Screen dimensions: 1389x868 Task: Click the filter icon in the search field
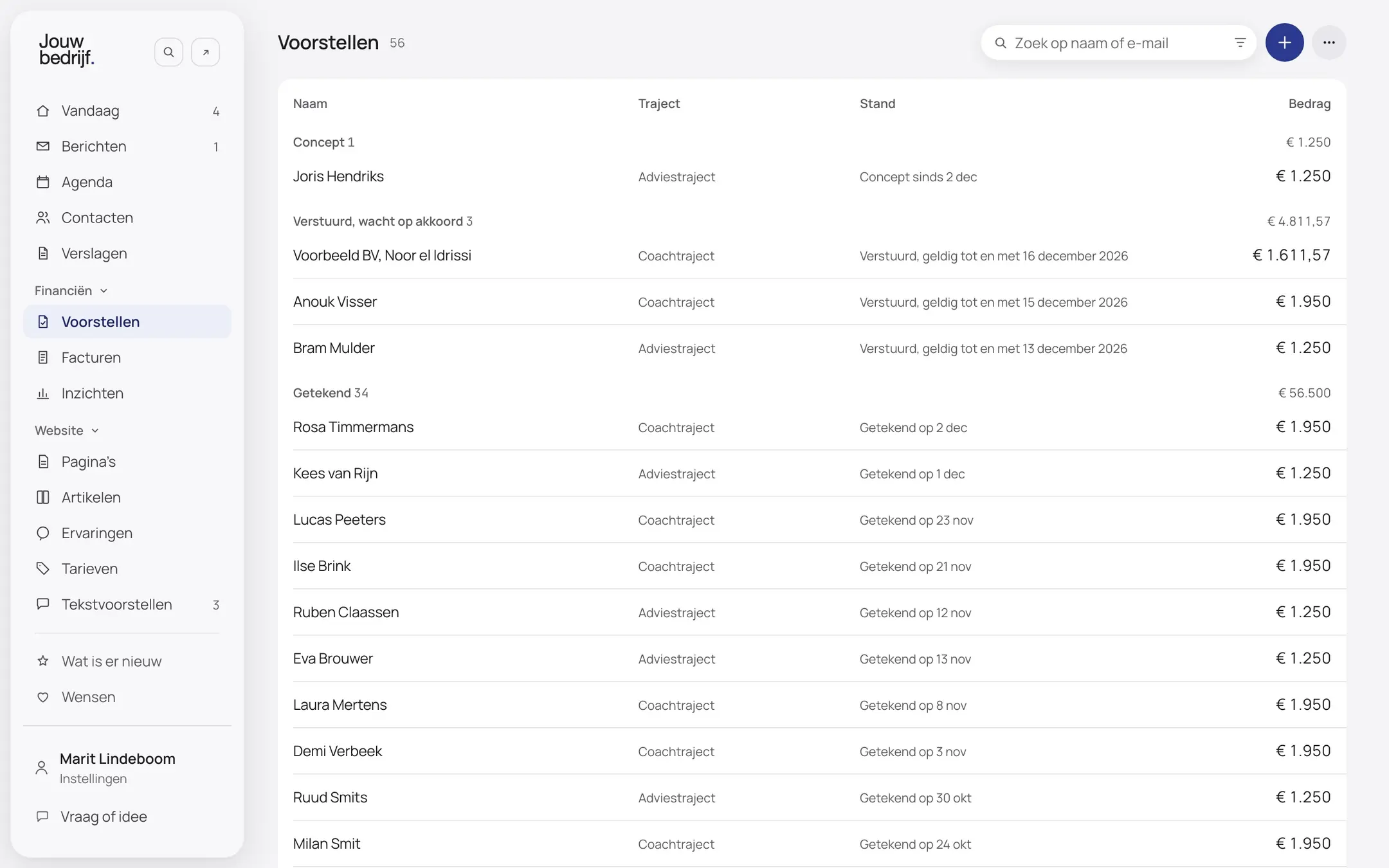pos(1240,42)
